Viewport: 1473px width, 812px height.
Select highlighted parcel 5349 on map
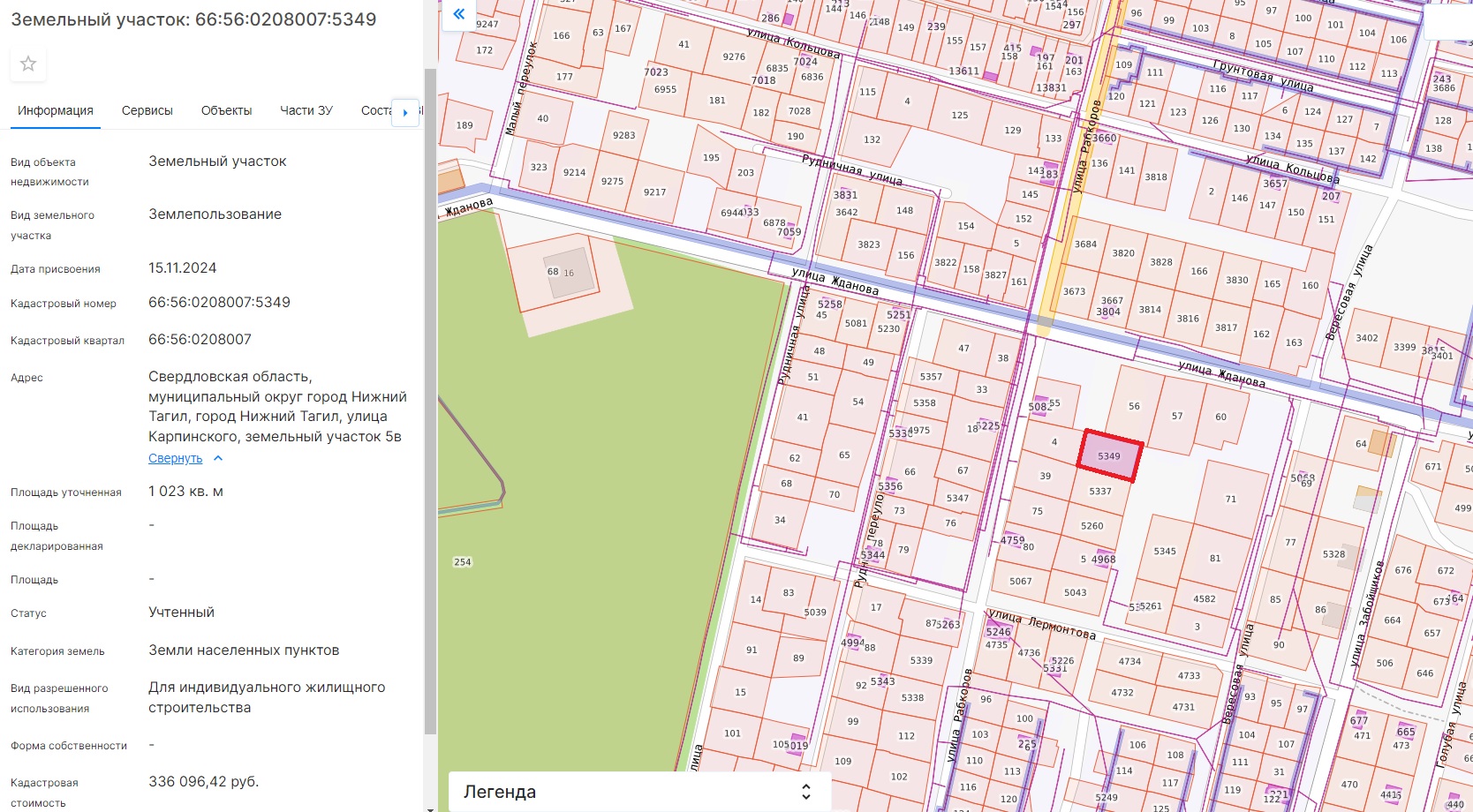pos(1109,455)
